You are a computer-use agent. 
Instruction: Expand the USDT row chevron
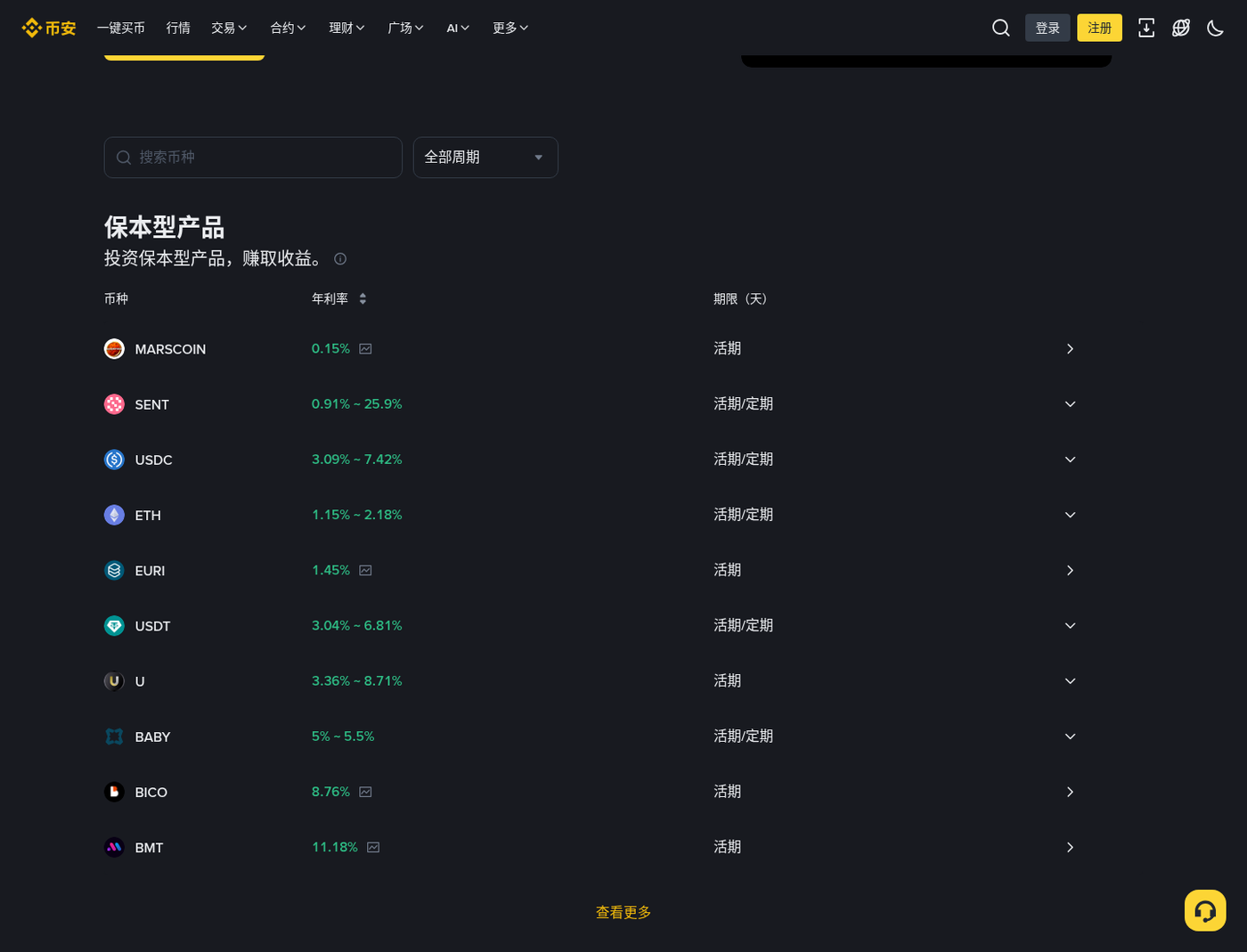tap(1070, 626)
